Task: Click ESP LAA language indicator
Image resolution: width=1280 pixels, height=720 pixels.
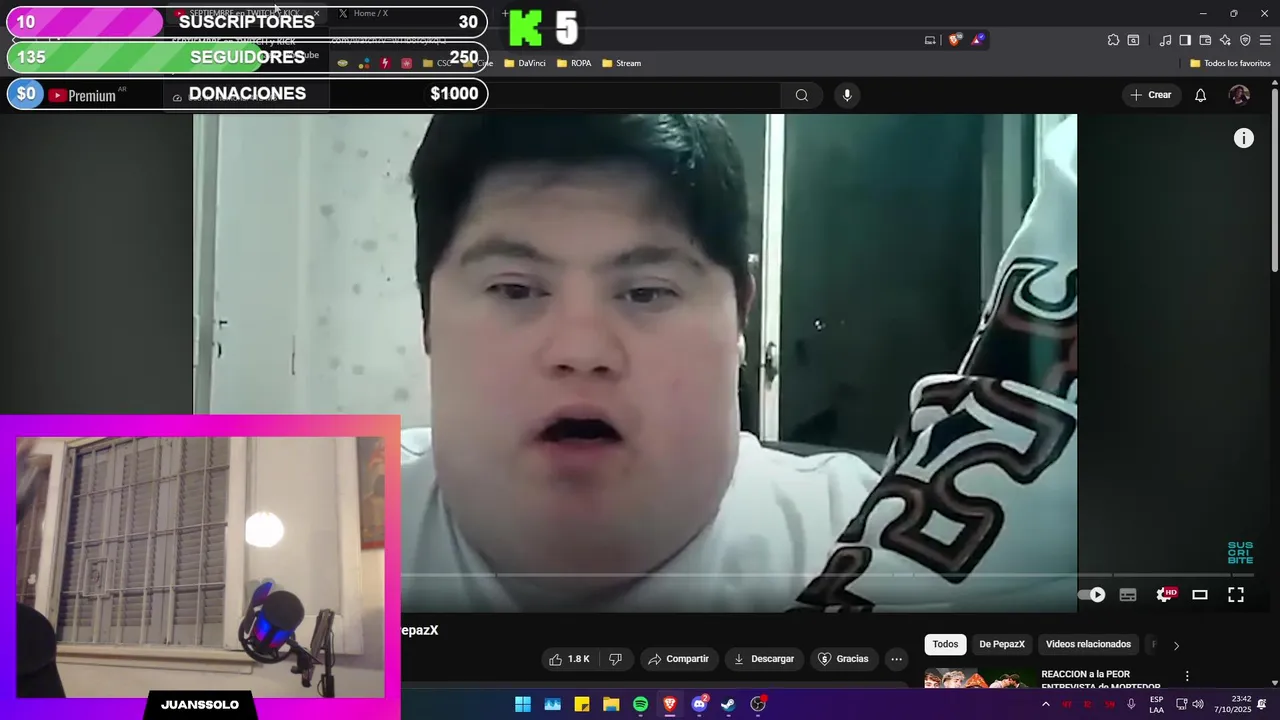Action: pos(1156,704)
